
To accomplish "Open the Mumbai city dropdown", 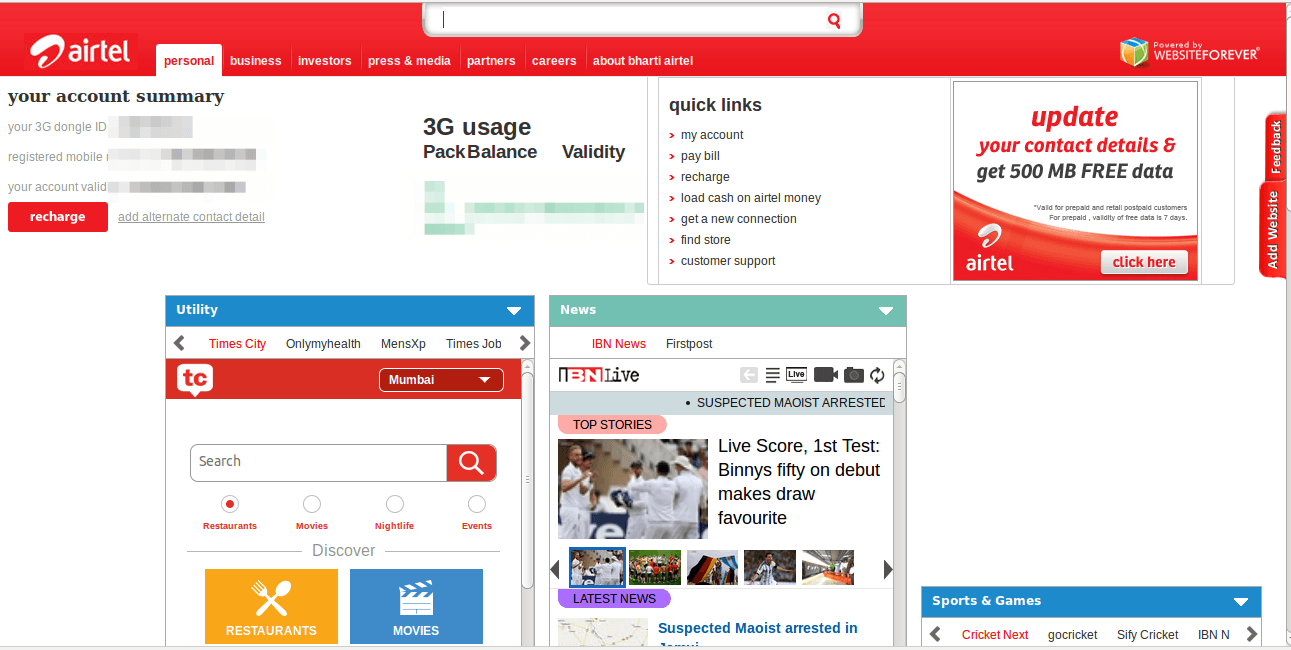I will click(x=441, y=380).
